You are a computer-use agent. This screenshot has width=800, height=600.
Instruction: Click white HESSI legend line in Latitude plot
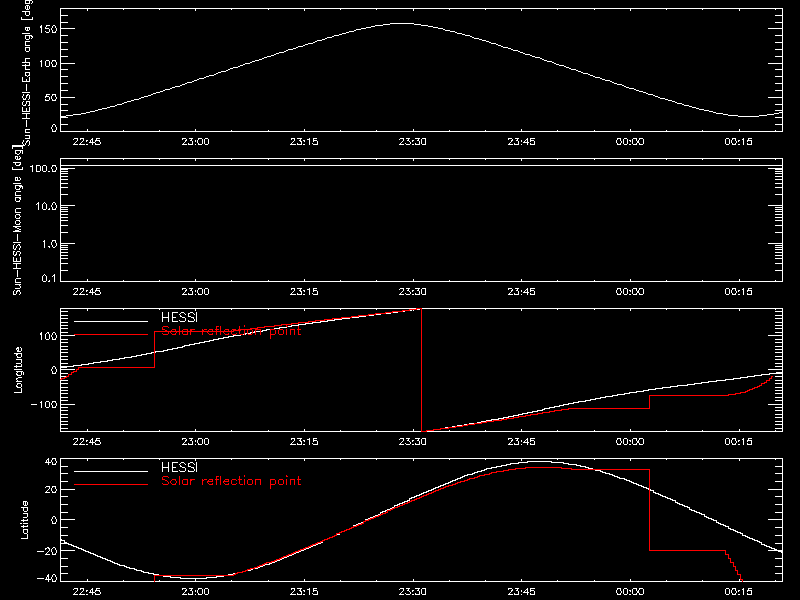[x=111, y=471]
